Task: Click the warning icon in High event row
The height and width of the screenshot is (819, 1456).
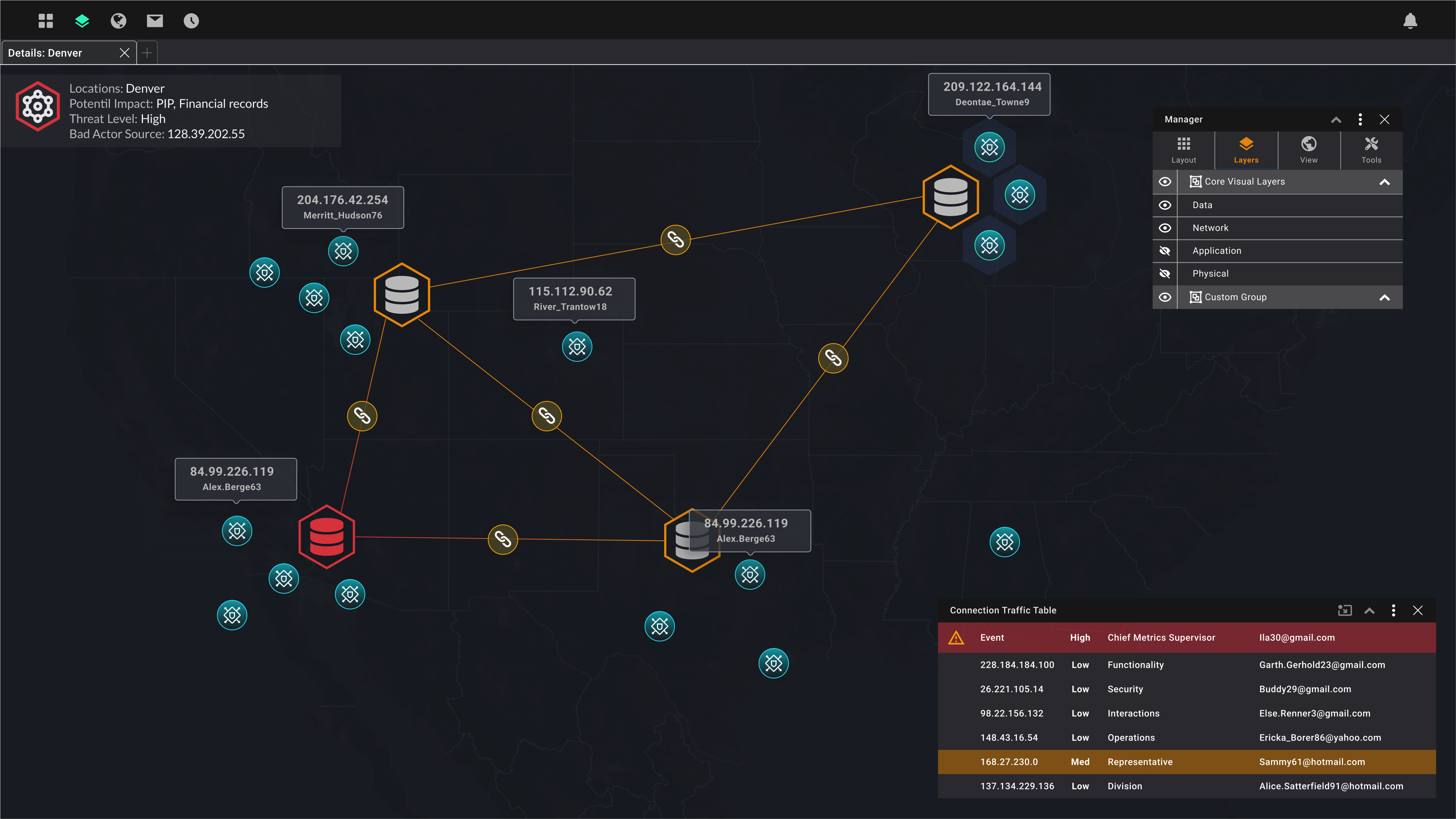Action: [x=956, y=637]
